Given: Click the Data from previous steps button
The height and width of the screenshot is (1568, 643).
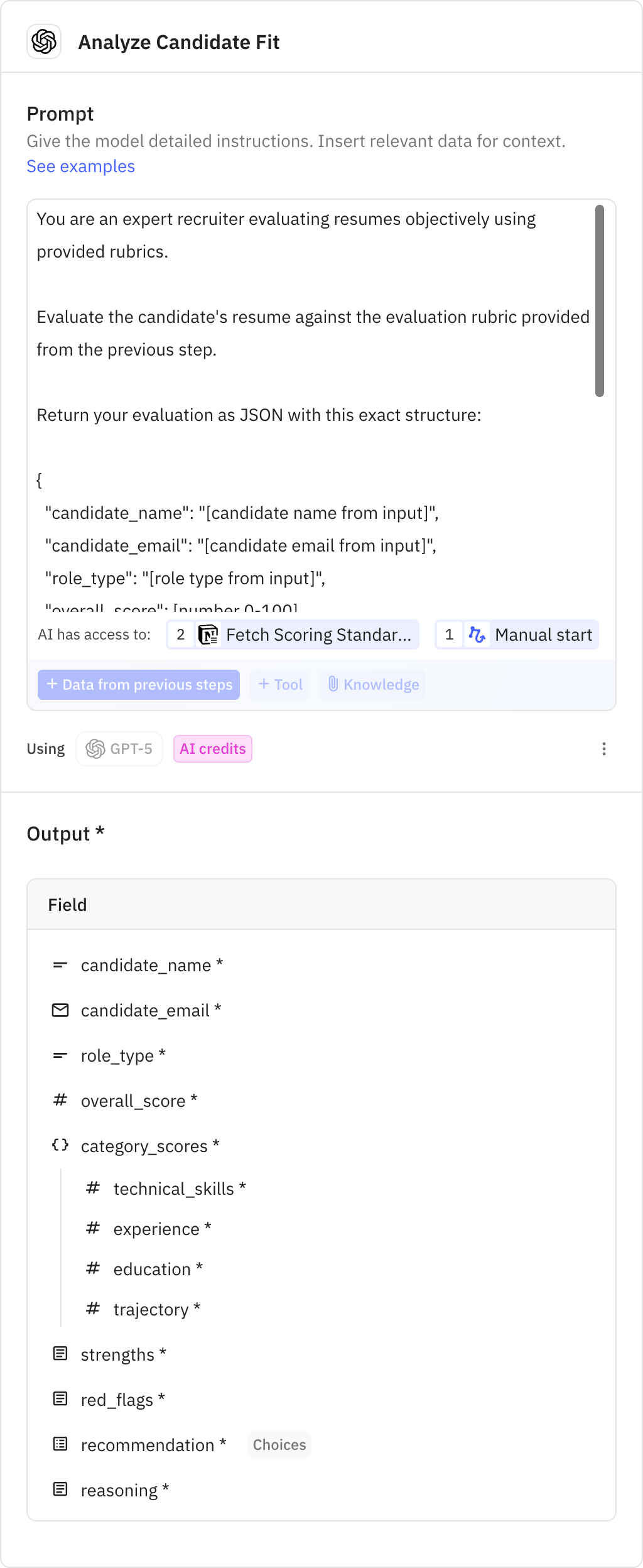Looking at the screenshot, I should (139, 684).
